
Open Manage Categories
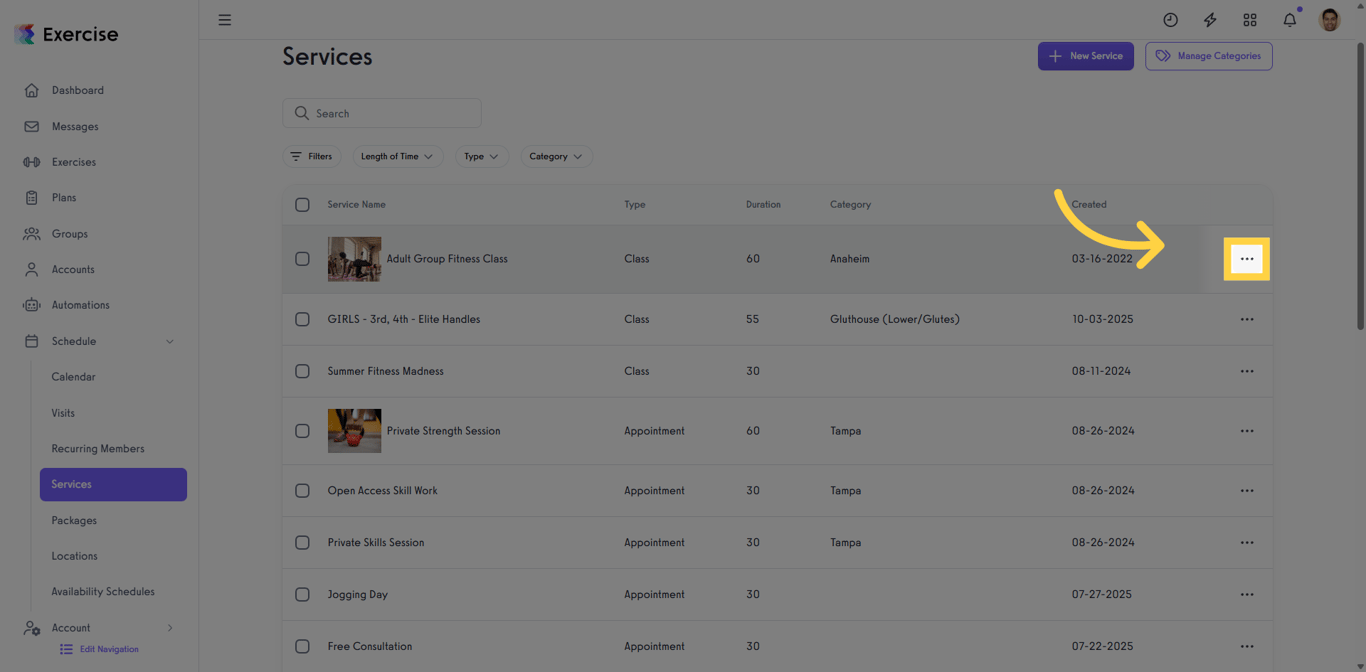tap(1209, 56)
